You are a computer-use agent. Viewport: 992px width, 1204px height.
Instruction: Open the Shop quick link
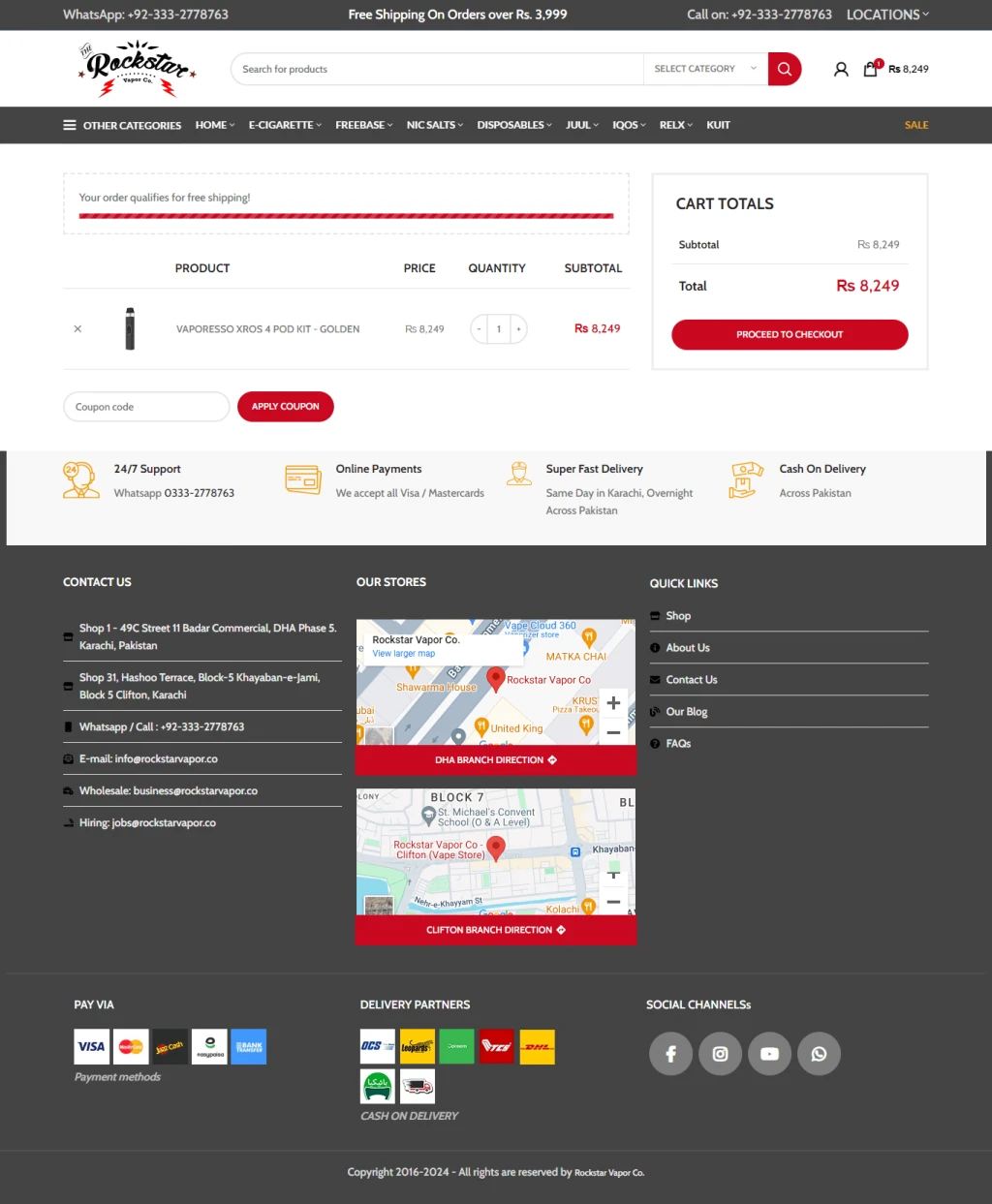click(678, 616)
